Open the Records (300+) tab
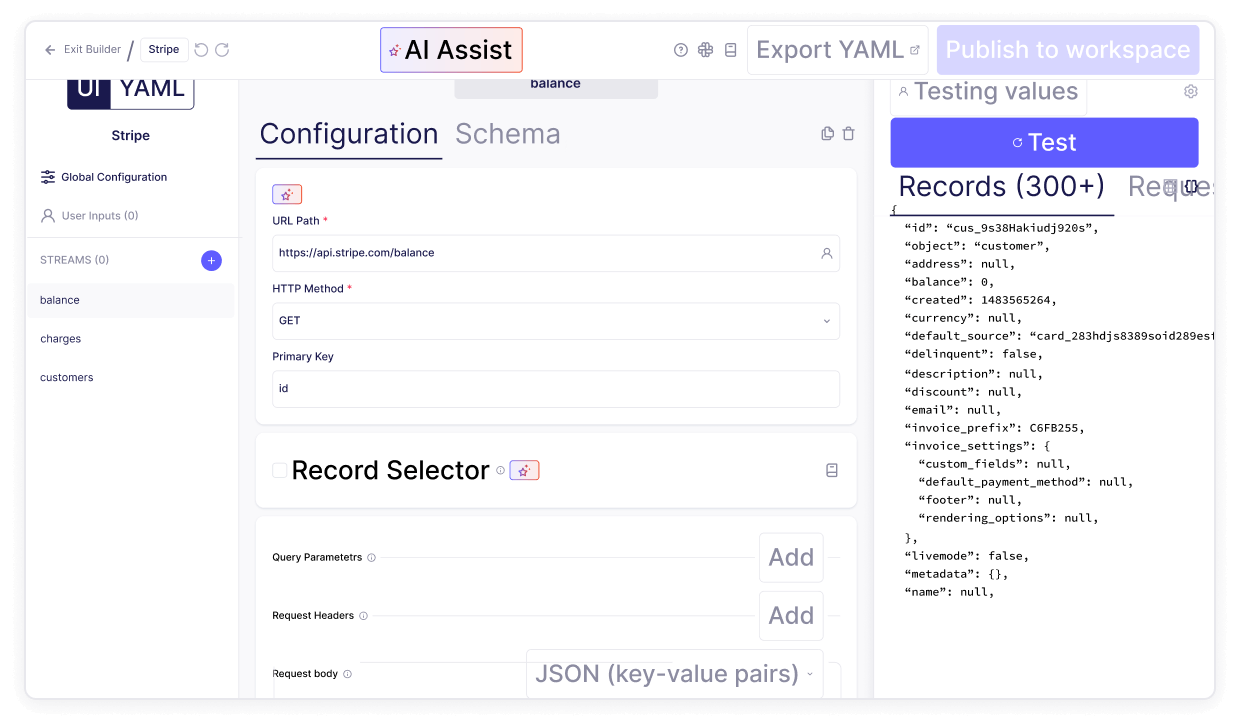Viewport: 1240px width, 728px height. point(1002,187)
